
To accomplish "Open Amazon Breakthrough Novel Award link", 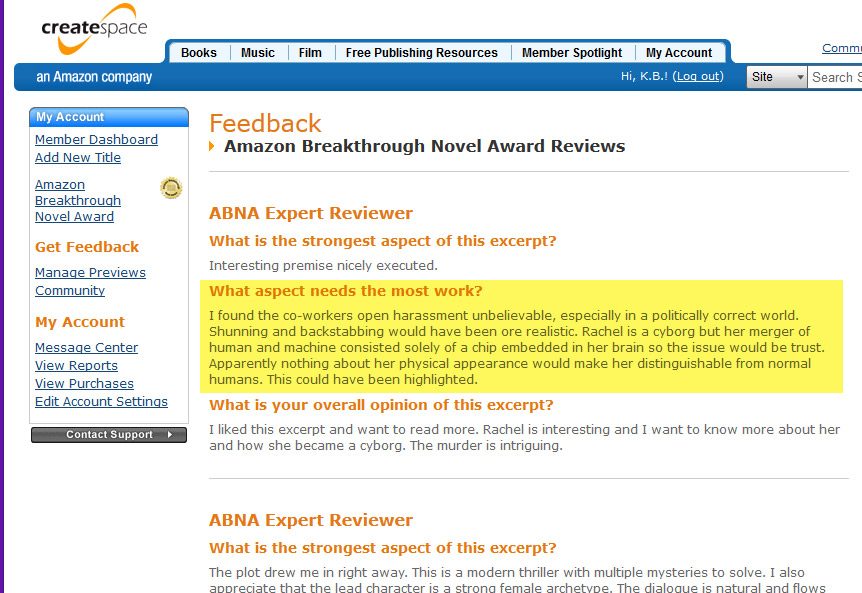I will click(78, 201).
